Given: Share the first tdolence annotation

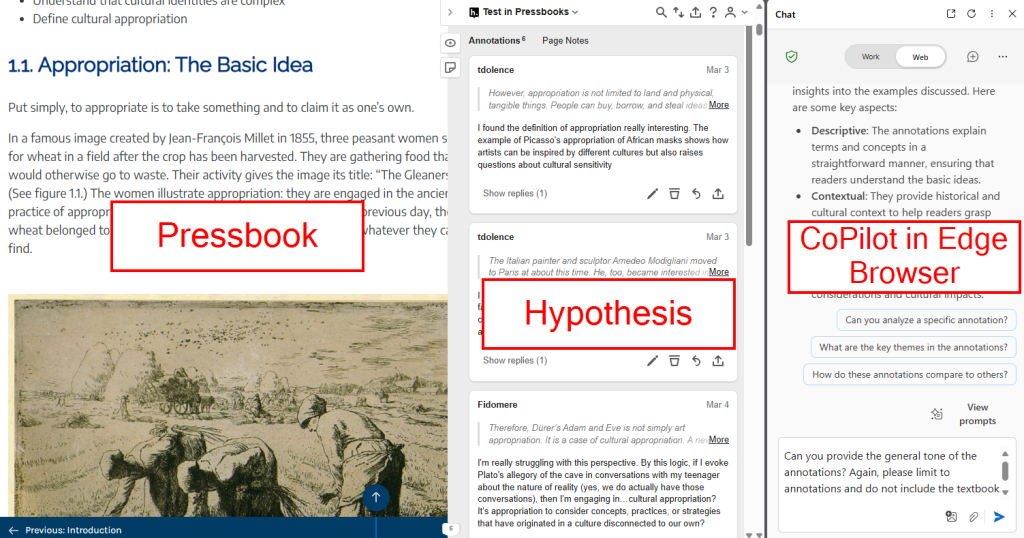Looking at the screenshot, I should coord(718,194).
